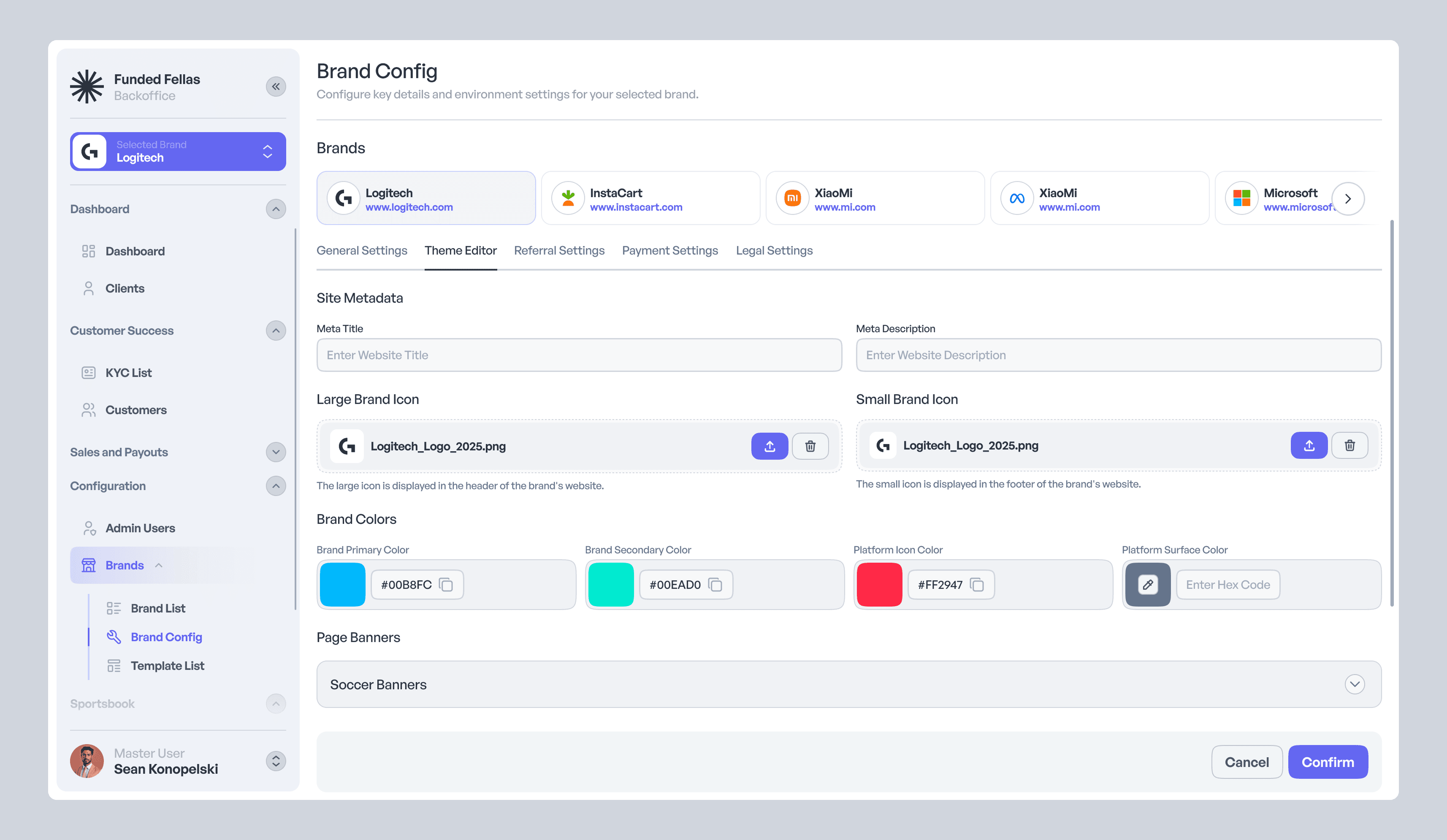Delete Small Brand Icon with trash button

(1349, 446)
